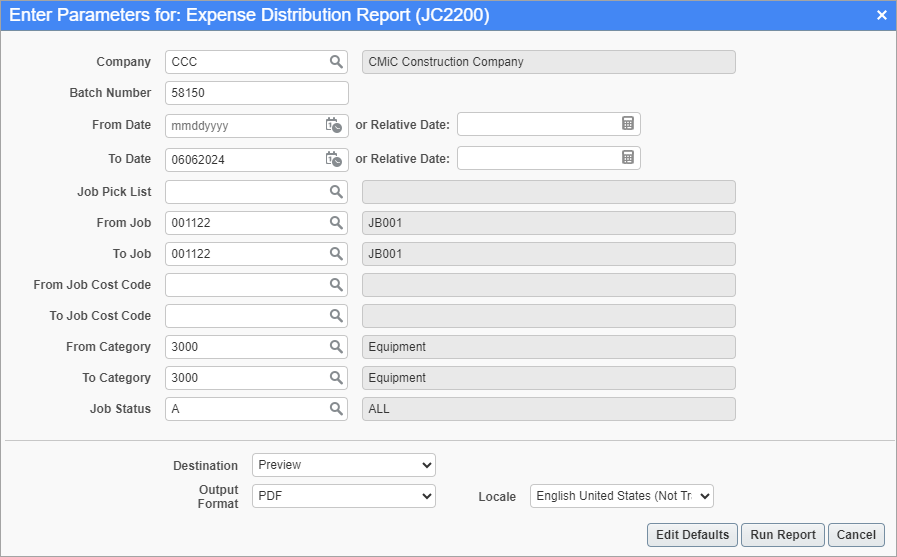Open From Category lookup magnifier

pyautogui.click(x=336, y=346)
